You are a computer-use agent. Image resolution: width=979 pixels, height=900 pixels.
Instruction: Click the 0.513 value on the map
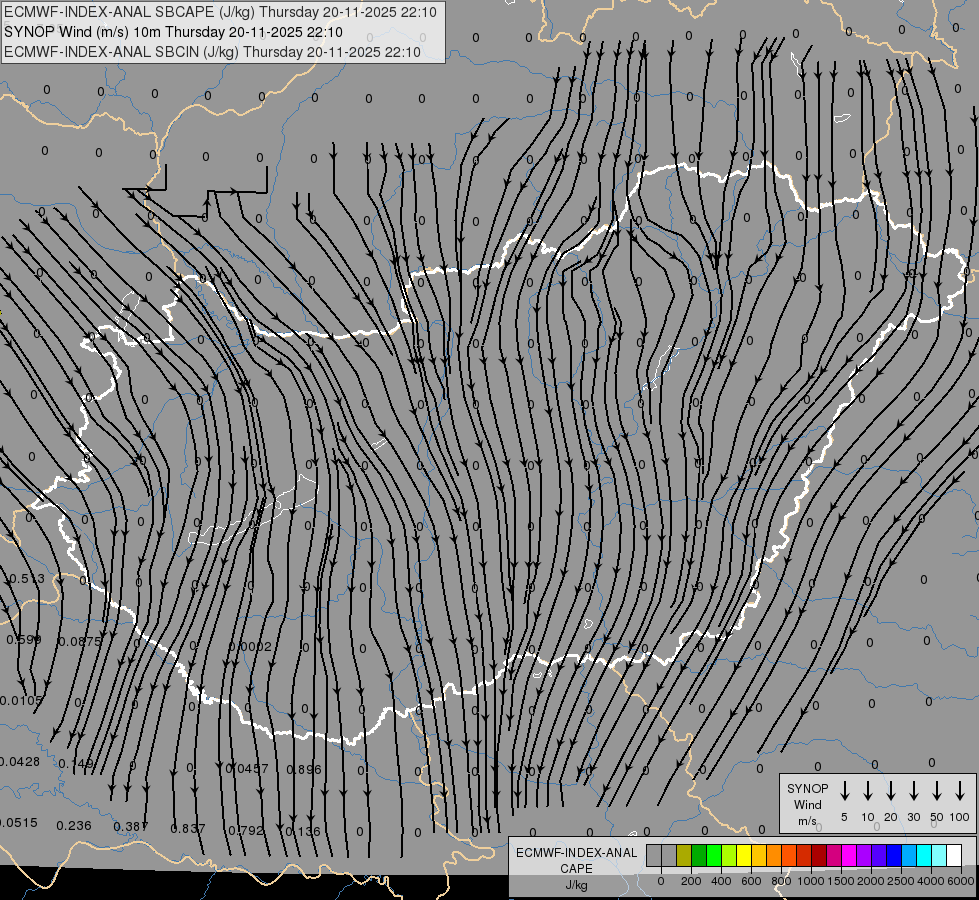click(26, 578)
